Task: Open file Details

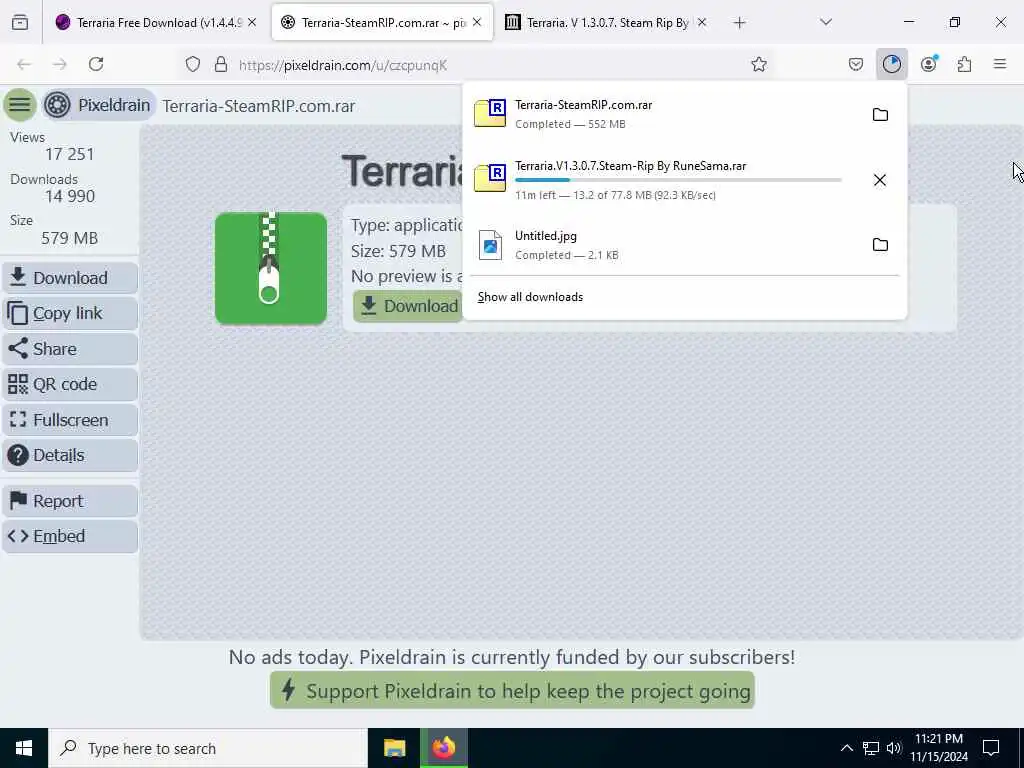Action: pos(70,455)
